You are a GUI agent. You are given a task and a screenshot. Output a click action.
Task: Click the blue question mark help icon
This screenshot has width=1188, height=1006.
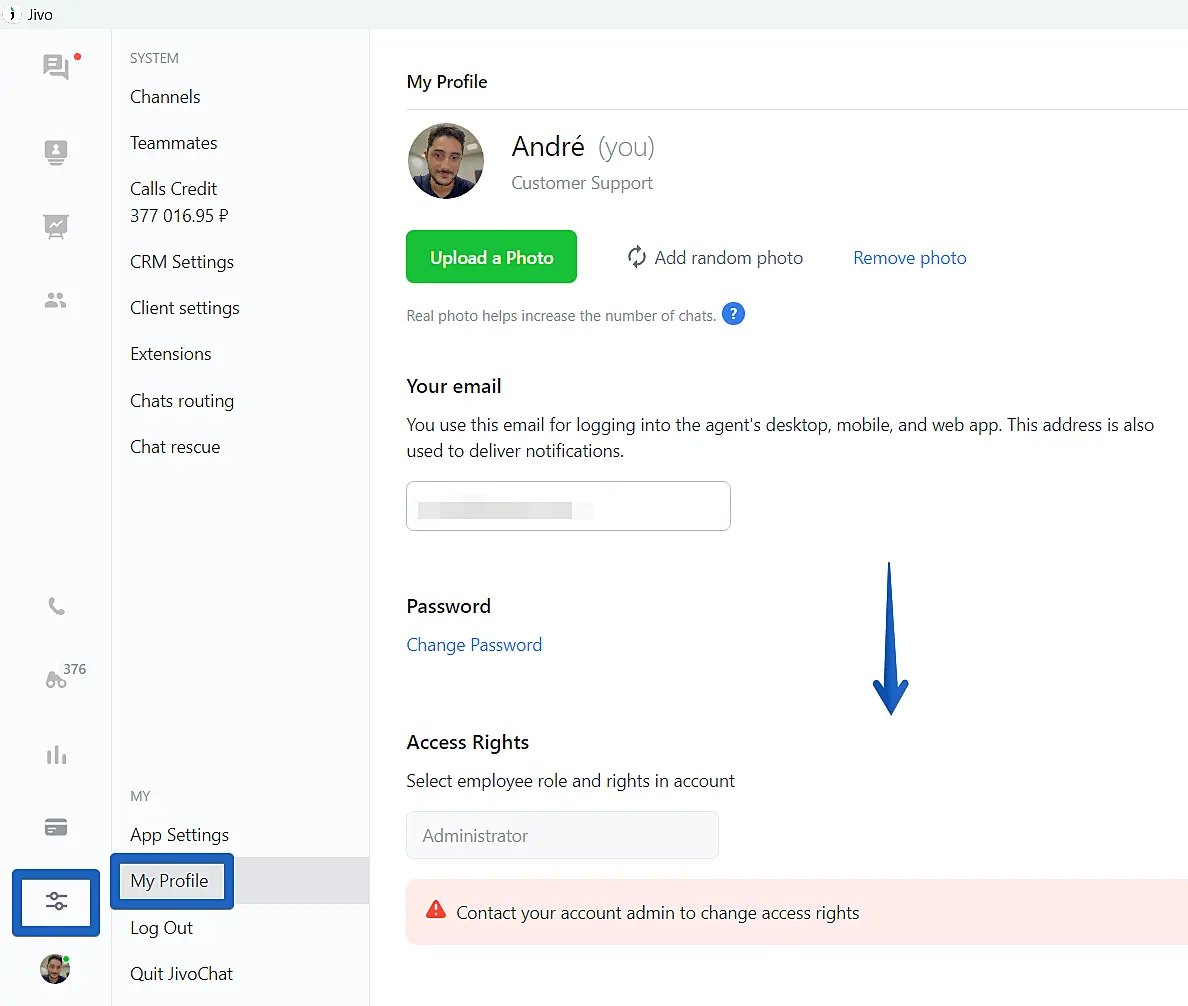click(733, 315)
